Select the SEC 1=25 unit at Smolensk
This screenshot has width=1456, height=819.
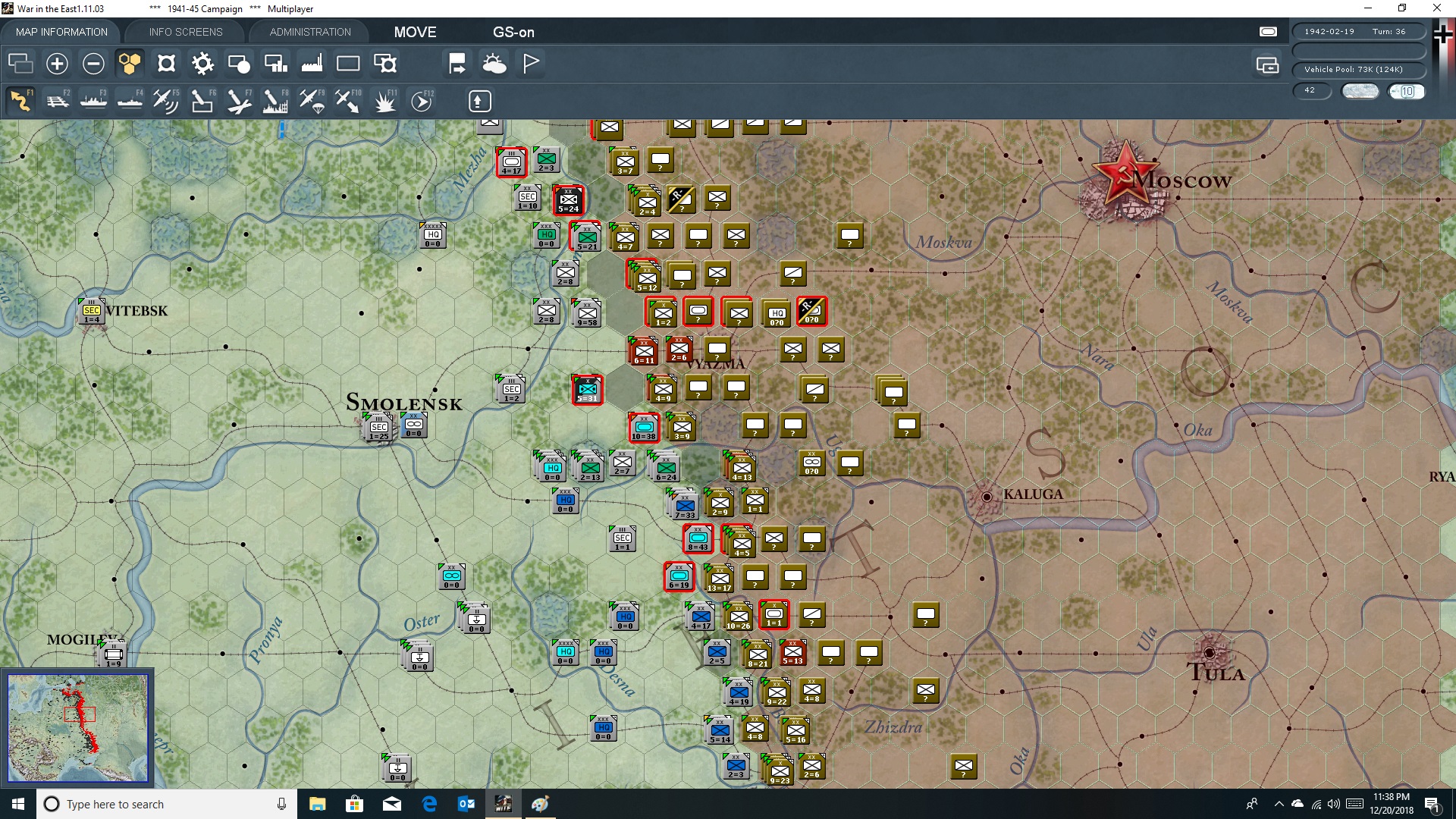tap(378, 428)
